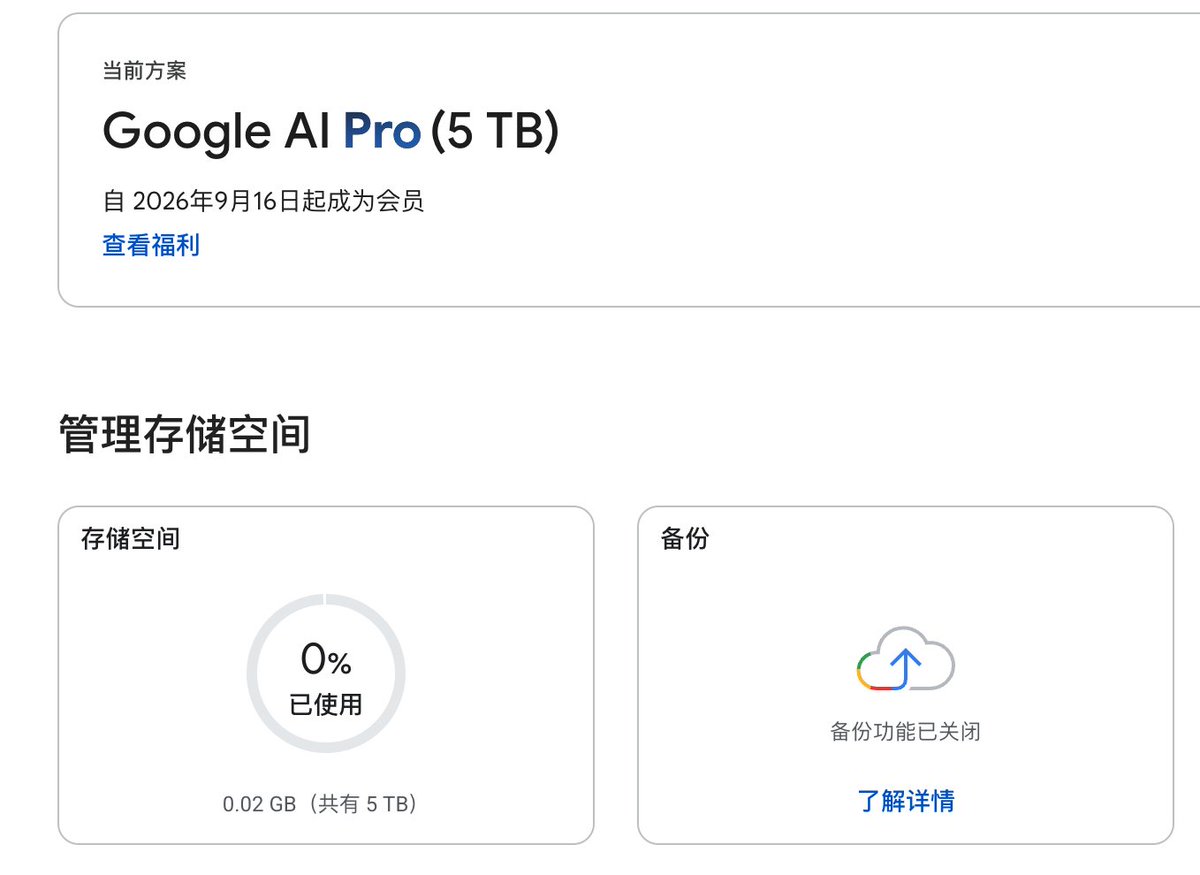The height and width of the screenshot is (875, 1200).
Task: Select the upward arrow inside the cloud
Action: [905, 664]
